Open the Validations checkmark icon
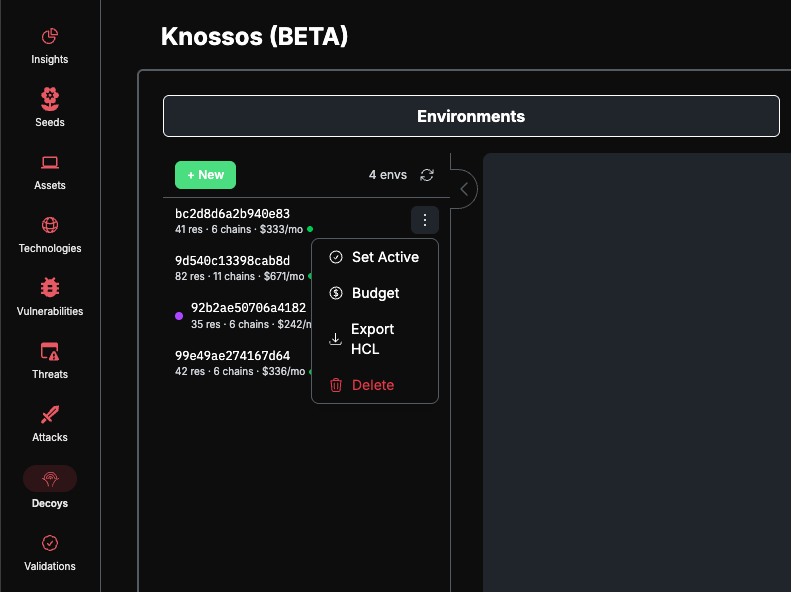Image resolution: width=791 pixels, height=592 pixels. [x=49, y=543]
